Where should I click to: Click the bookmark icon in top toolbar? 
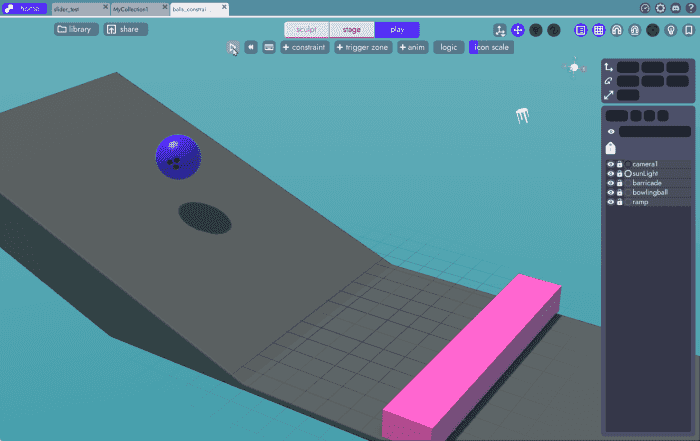point(688,30)
